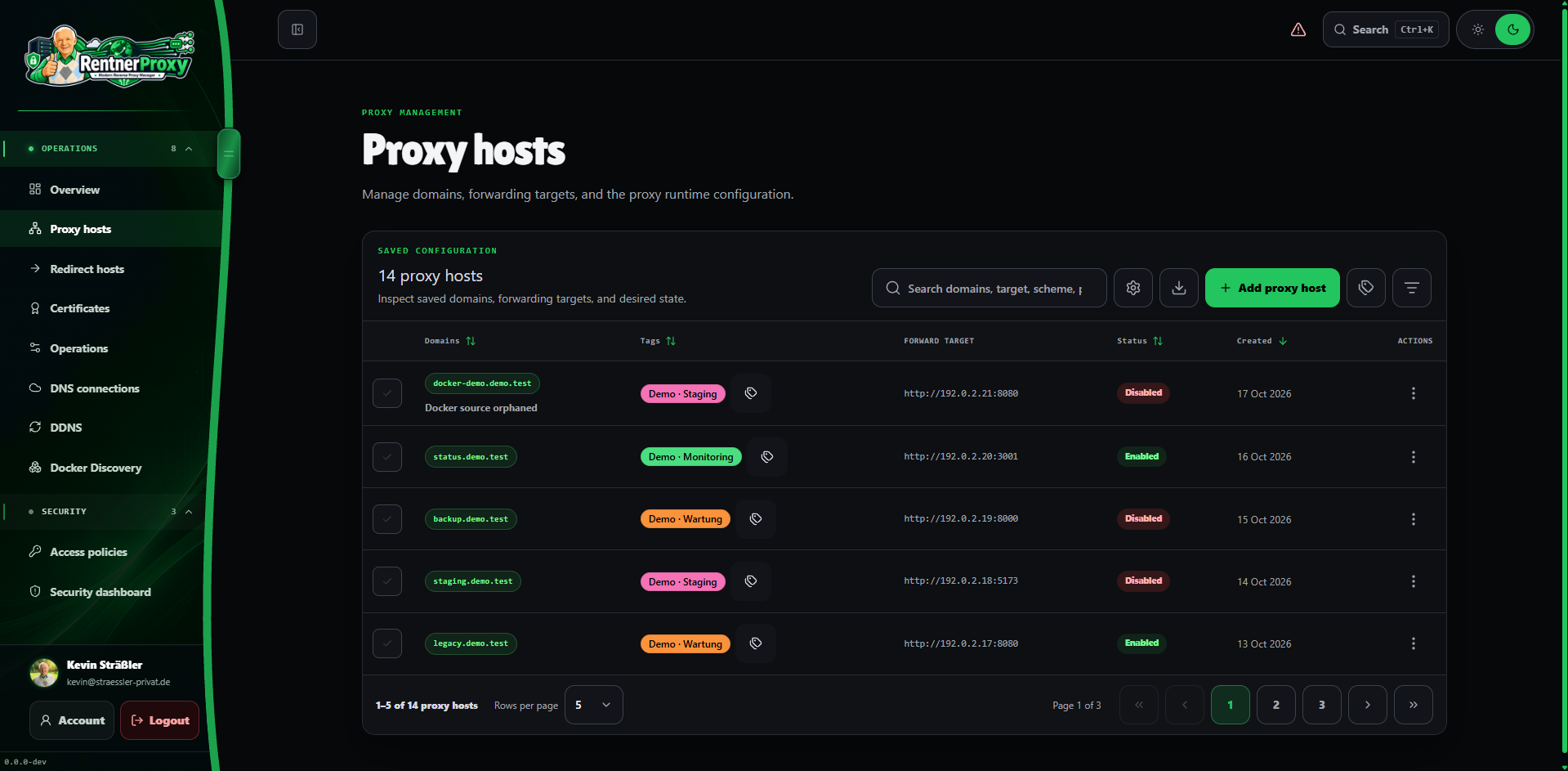The width and height of the screenshot is (1568, 771).
Task: Open proxy settings gear icon
Action: 1133,288
